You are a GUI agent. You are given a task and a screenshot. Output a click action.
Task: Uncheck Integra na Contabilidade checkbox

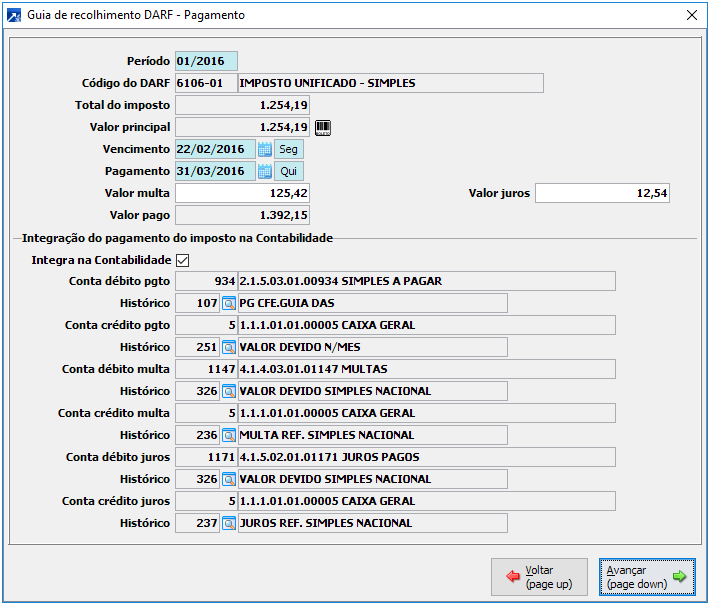182,260
